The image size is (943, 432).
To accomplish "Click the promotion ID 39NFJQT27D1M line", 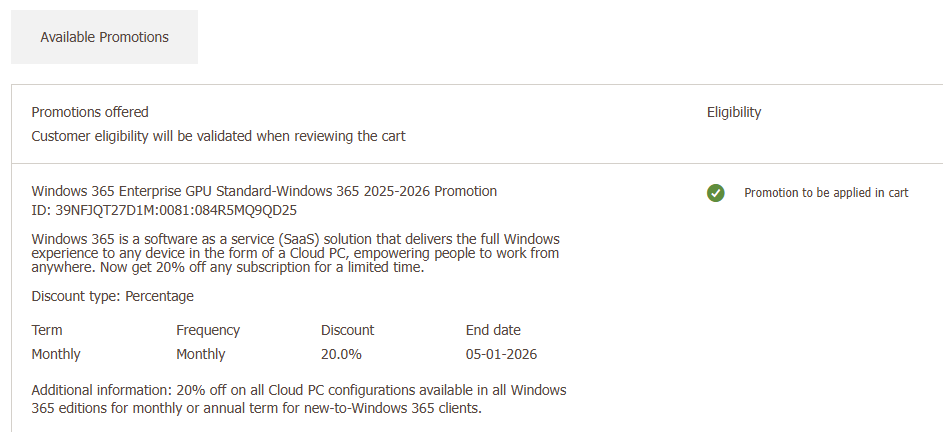I will (x=164, y=210).
